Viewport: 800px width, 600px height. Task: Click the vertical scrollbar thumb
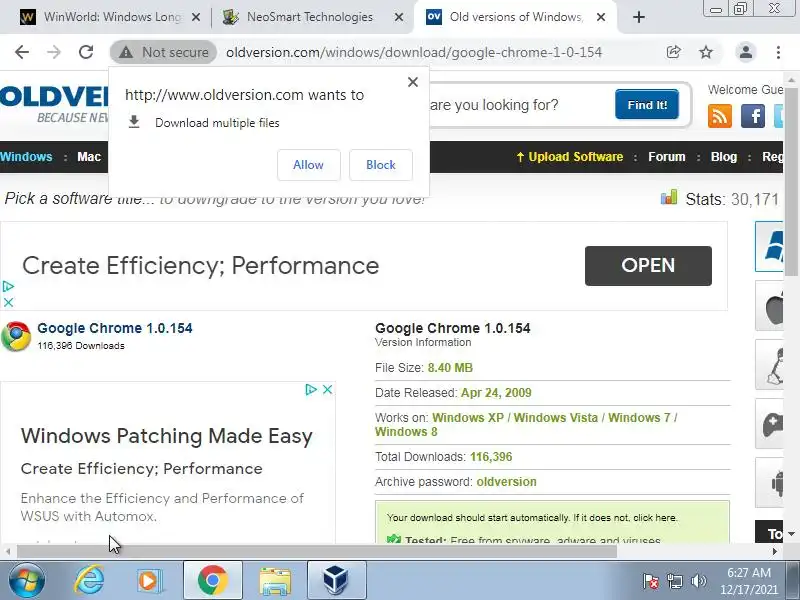(791, 181)
